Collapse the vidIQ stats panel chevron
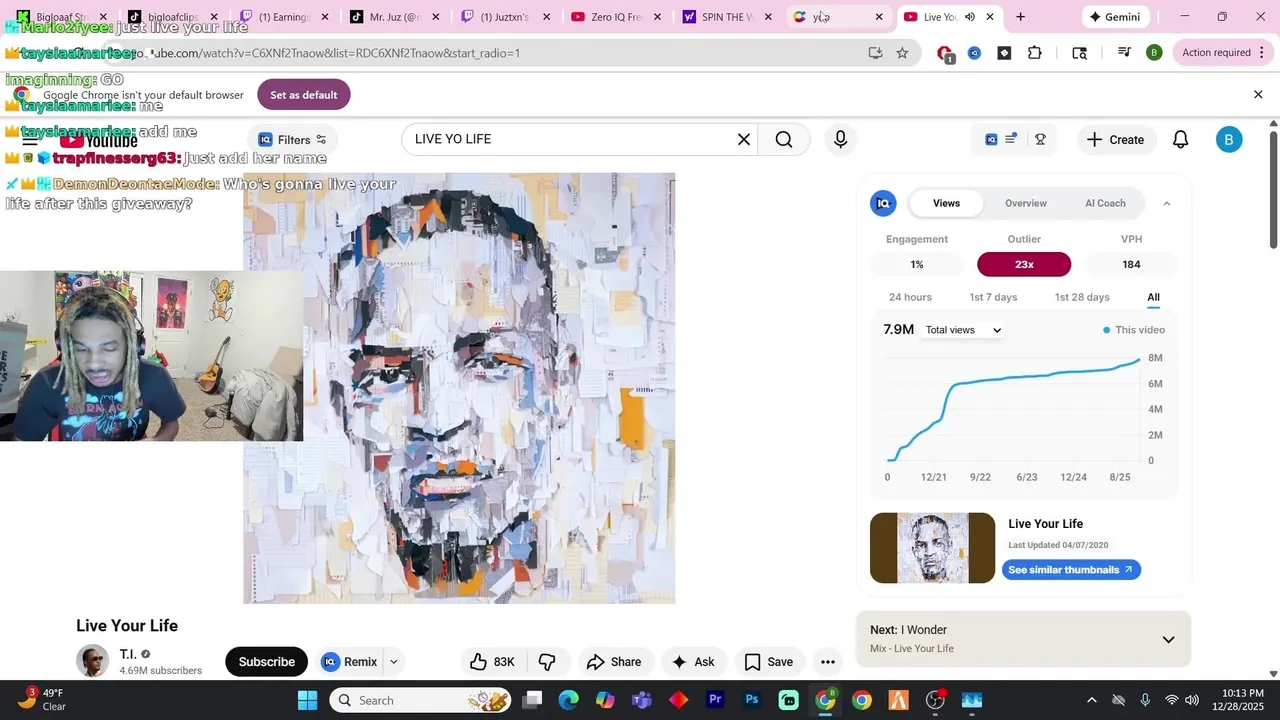The width and height of the screenshot is (1280, 720). point(1166,203)
